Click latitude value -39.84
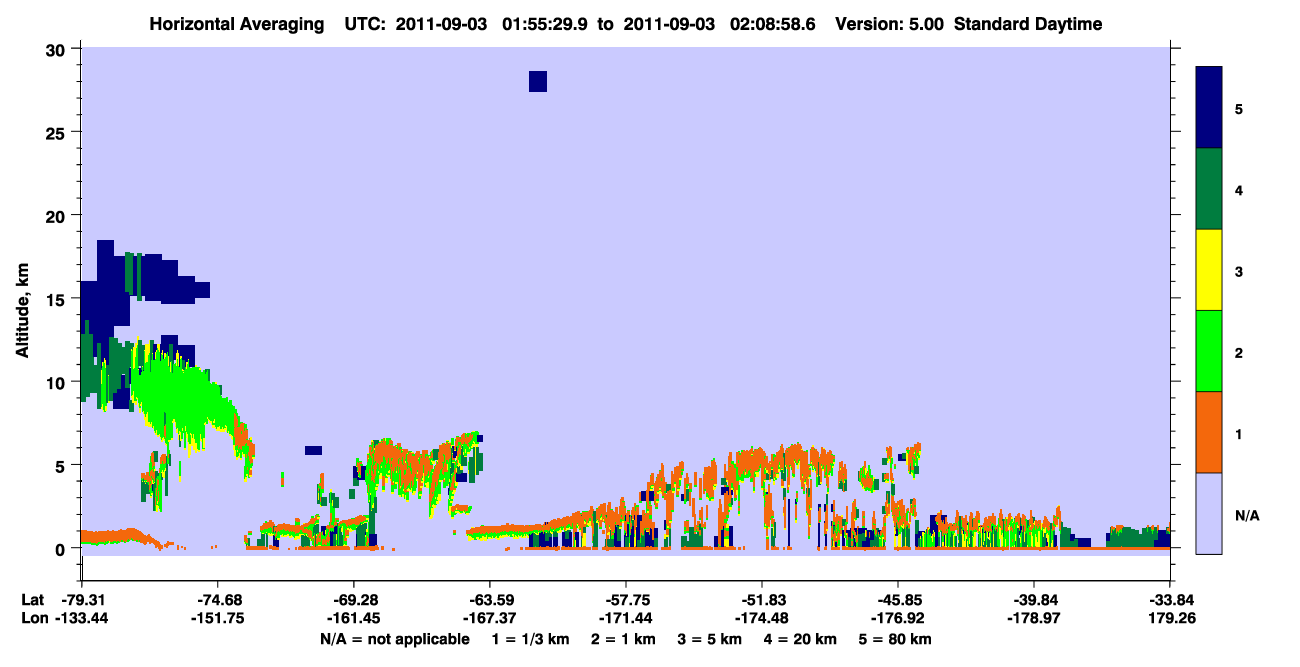The width and height of the screenshot is (1300, 667). pyautogui.click(x=1034, y=600)
